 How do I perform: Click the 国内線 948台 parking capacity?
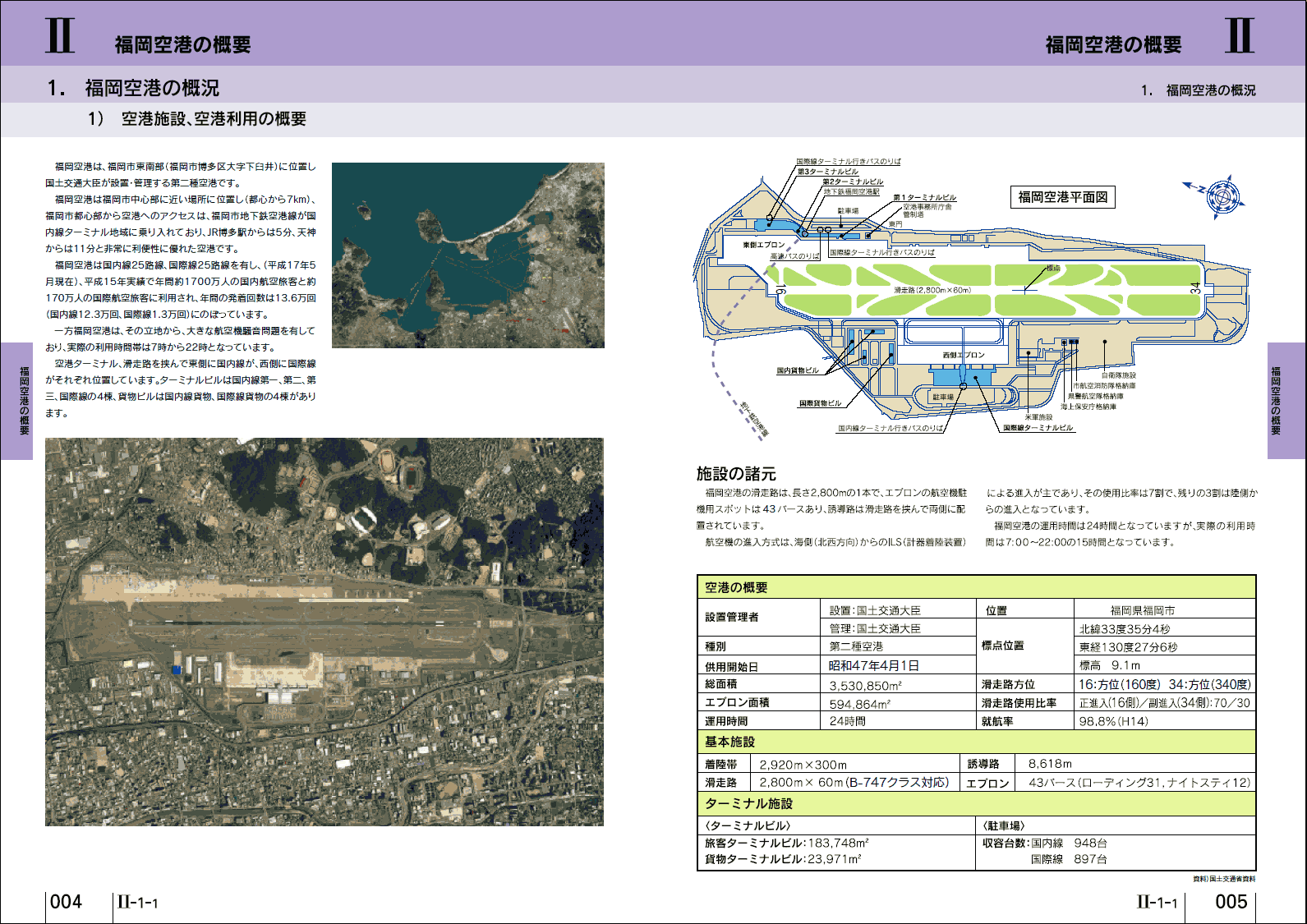coord(1069,844)
